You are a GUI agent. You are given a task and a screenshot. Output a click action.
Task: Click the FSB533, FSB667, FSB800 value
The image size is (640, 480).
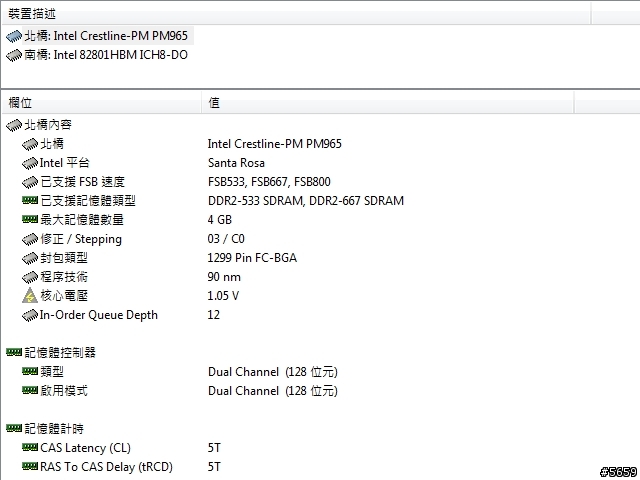(x=269, y=182)
